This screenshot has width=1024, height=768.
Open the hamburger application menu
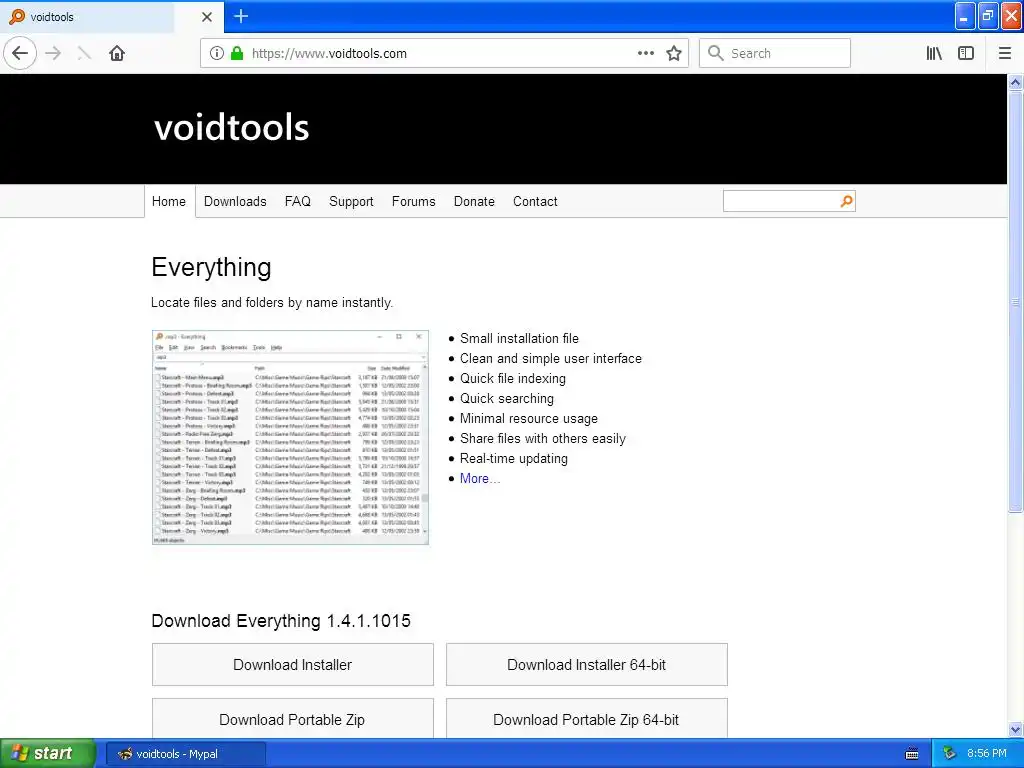1005,54
